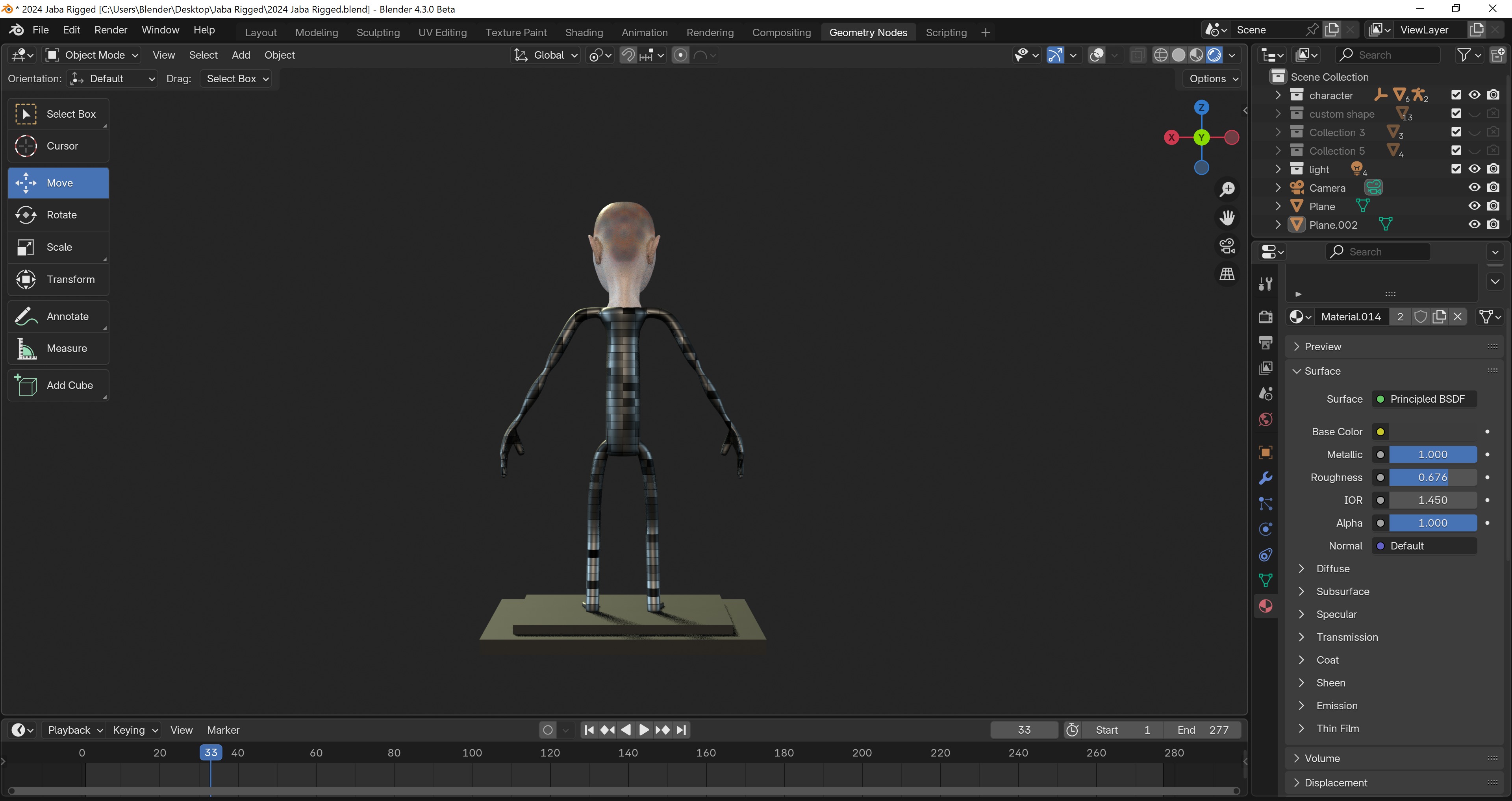
Task: Open the Particles properties tab
Action: pyautogui.click(x=1266, y=504)
